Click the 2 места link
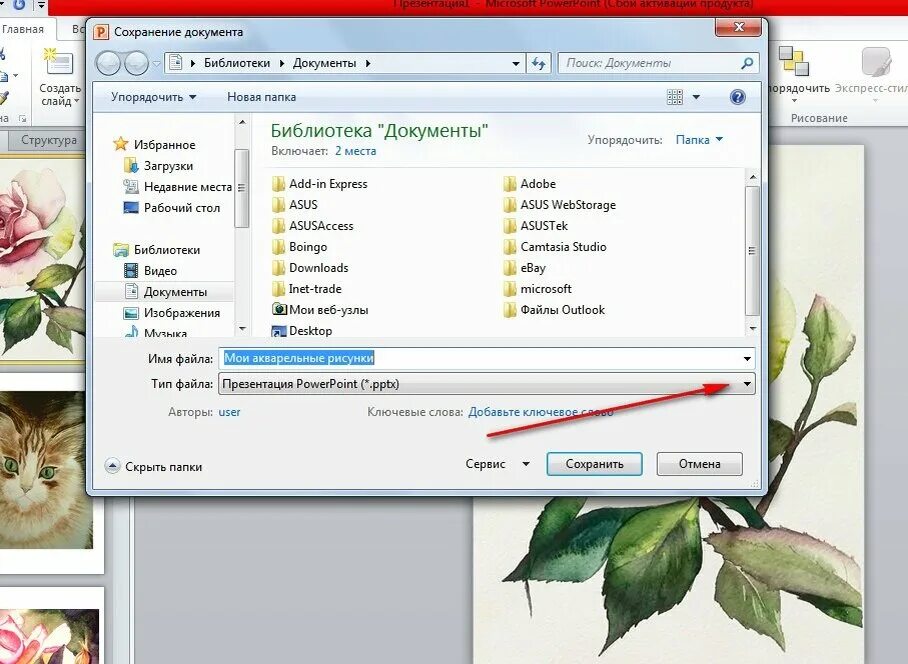Image resolution: width=908 pixels, height=664 pixels. [x=356, y=151]
